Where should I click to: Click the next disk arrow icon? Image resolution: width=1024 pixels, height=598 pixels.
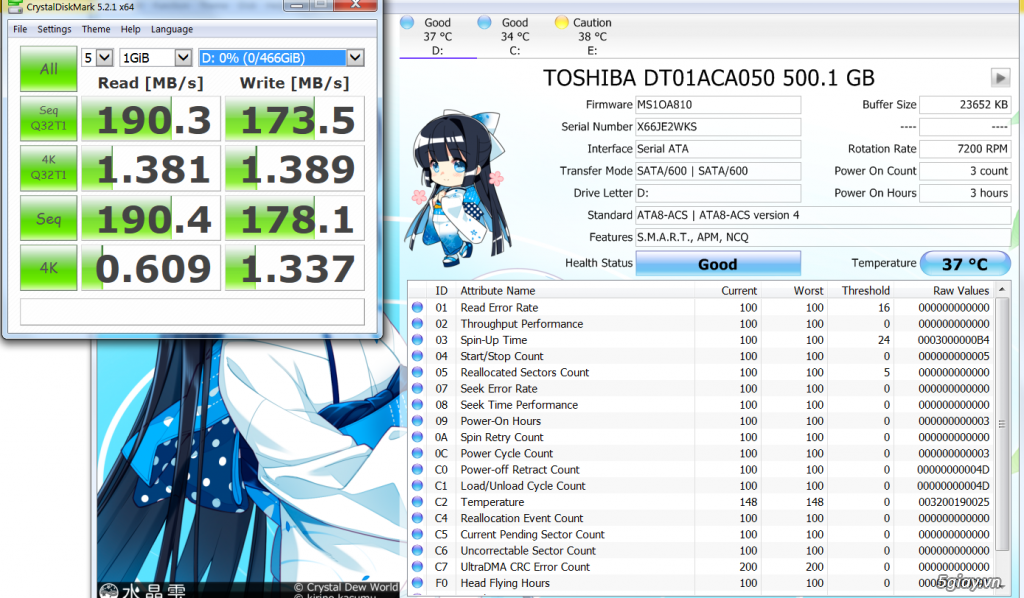click(x=999, y=78)
